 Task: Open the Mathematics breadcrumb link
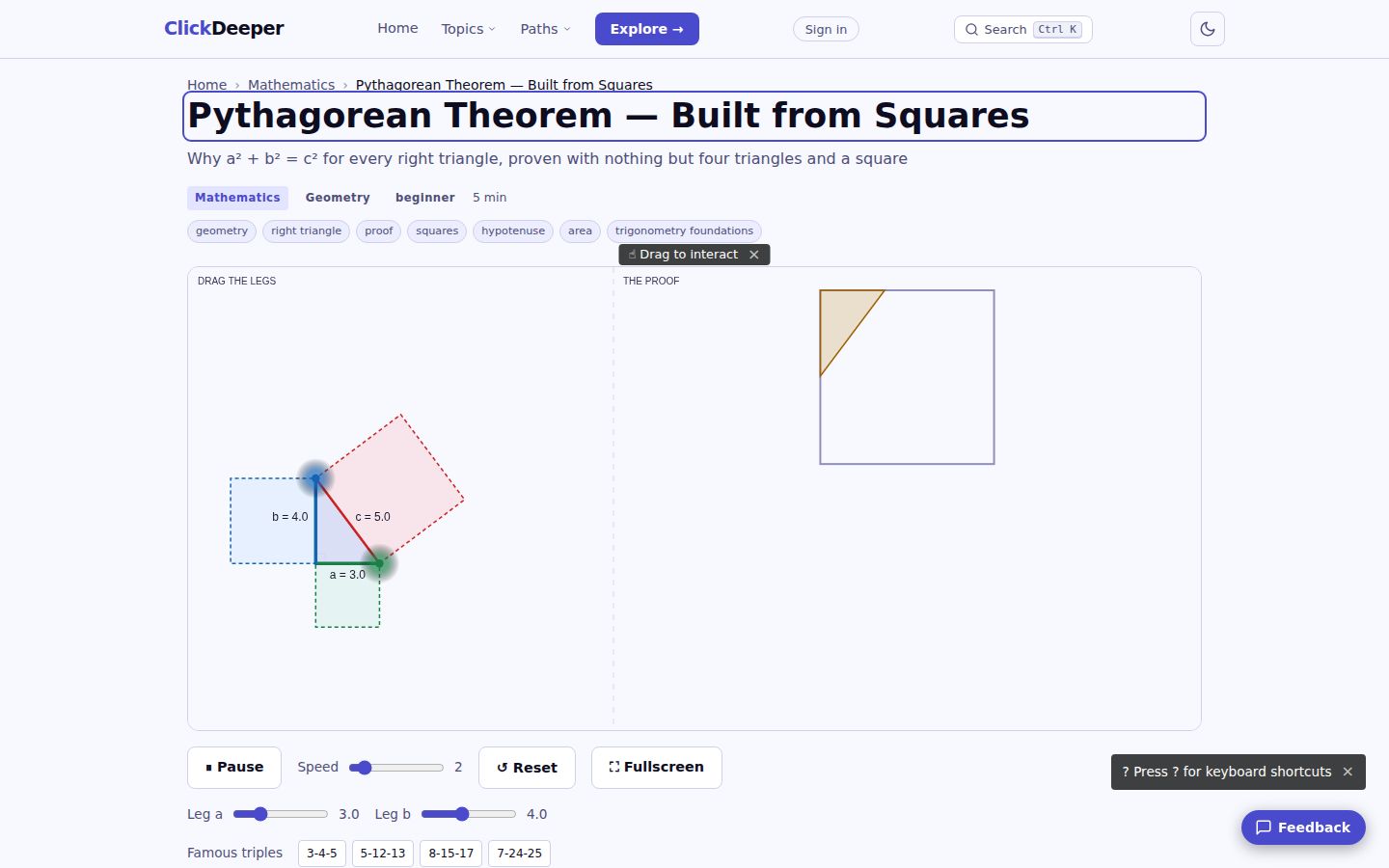[291, 85]
